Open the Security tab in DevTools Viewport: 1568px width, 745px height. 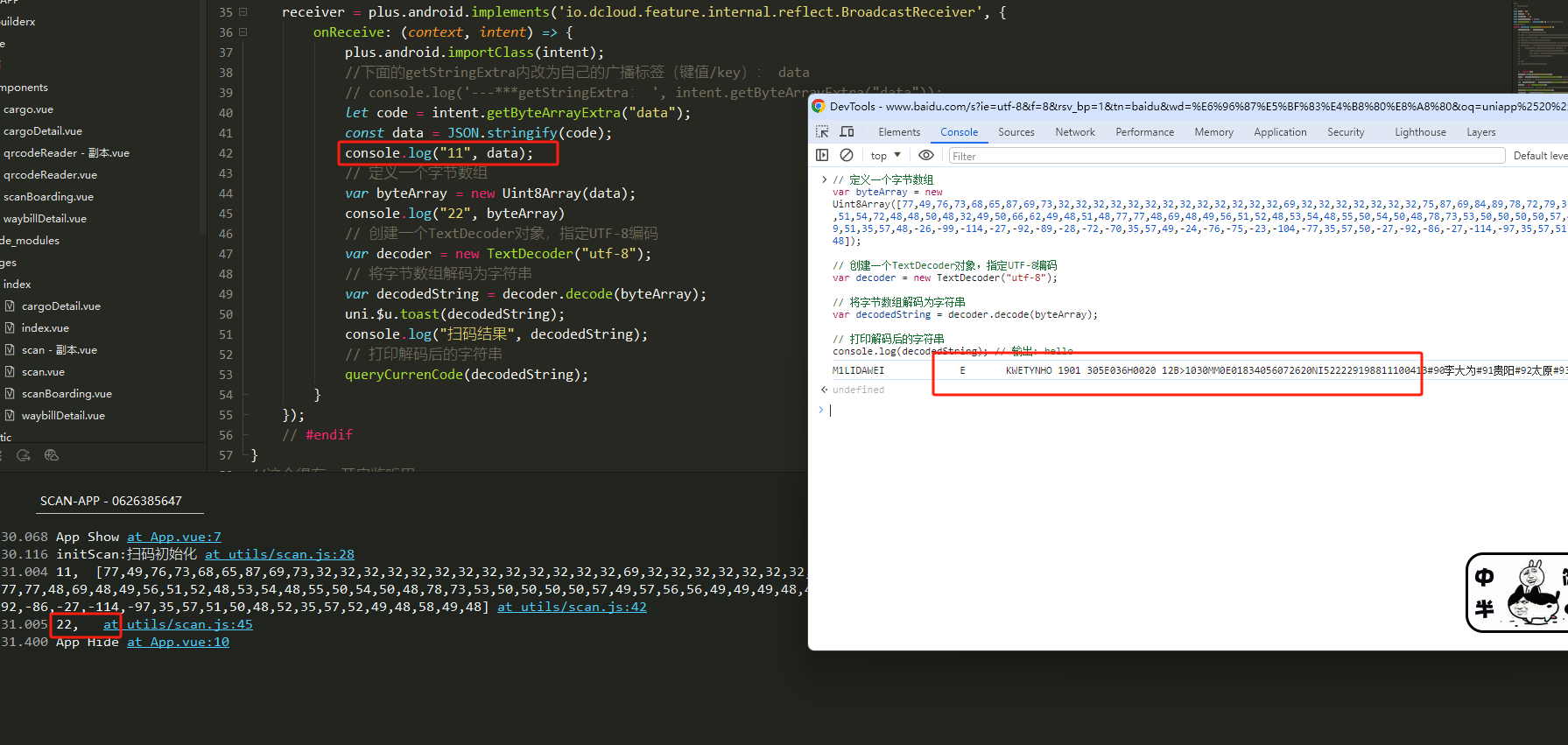coord(1346,132)
